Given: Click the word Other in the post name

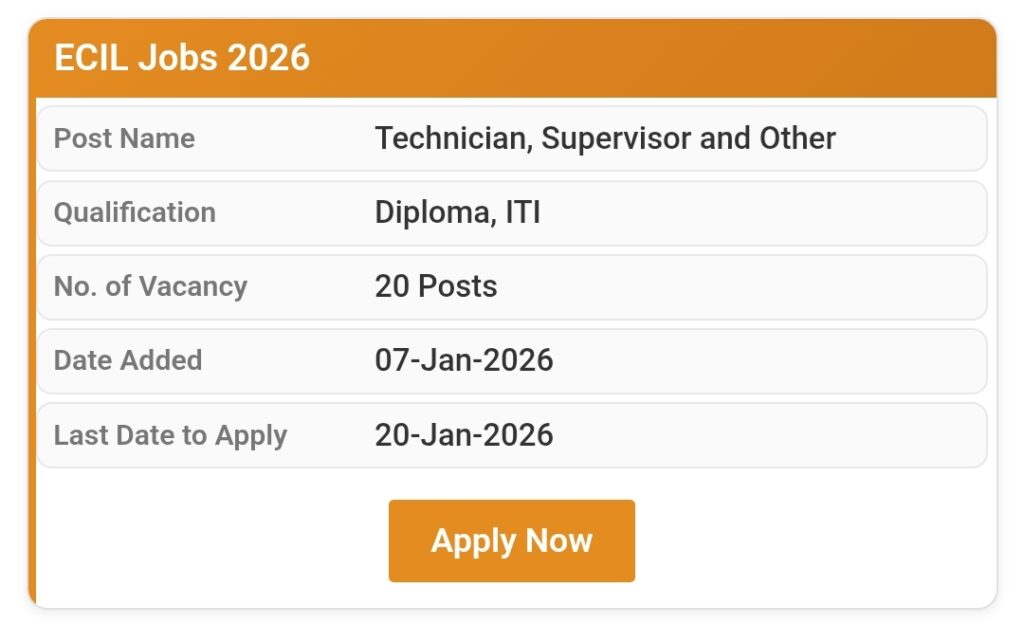Looking at the screenshot, I should (797, 138).
